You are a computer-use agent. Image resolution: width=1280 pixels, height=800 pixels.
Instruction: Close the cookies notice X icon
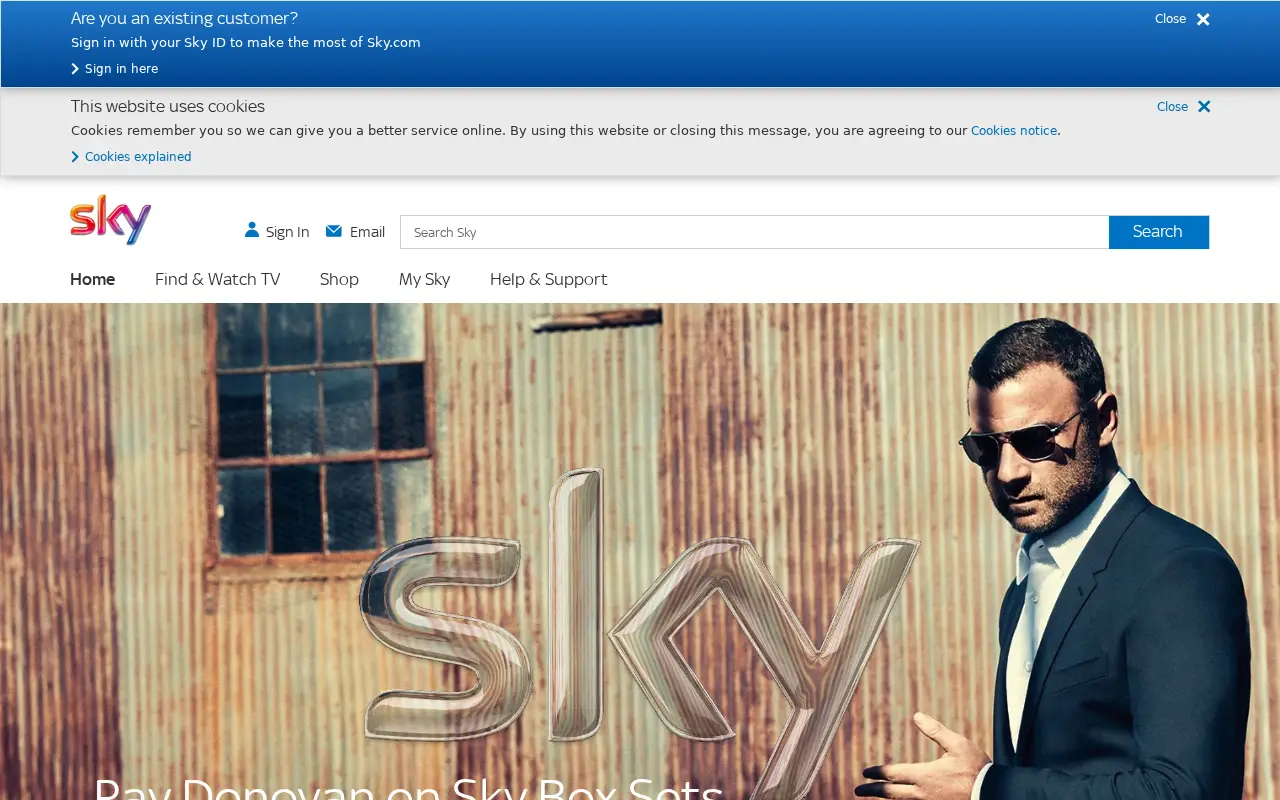coord(1204,107)
